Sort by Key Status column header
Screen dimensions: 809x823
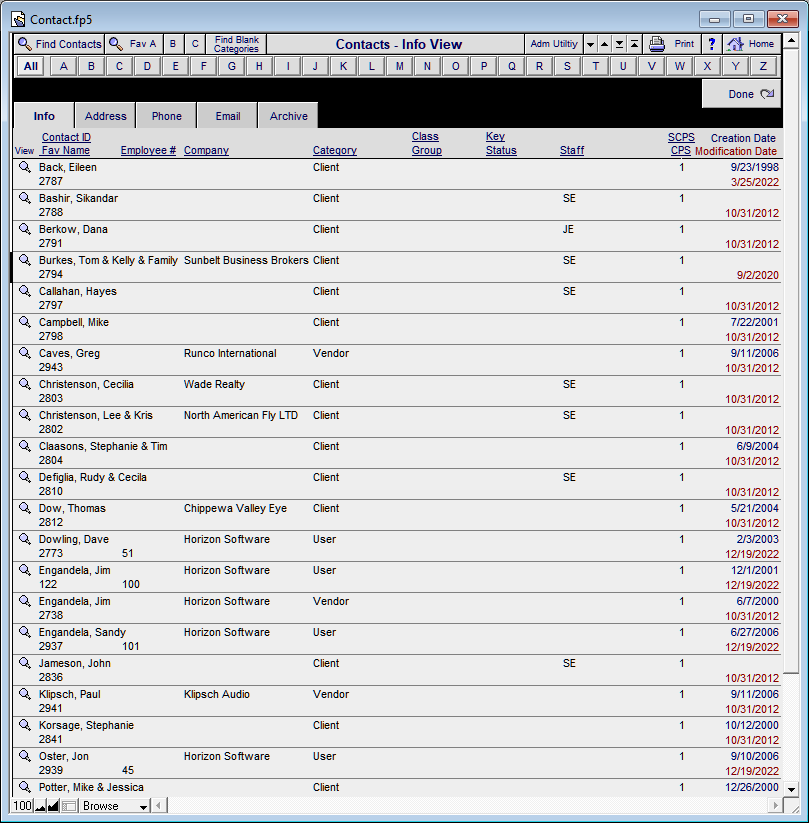point(501,143)
